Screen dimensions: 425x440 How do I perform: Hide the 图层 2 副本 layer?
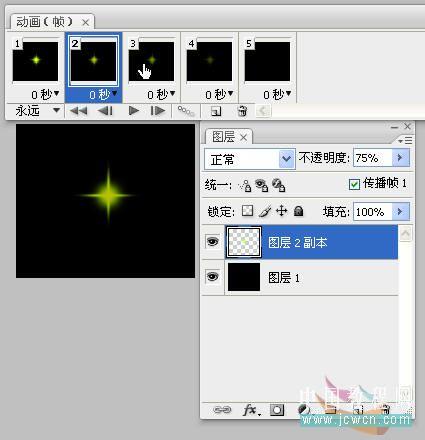pyautogui.click(x=213, y=241)
